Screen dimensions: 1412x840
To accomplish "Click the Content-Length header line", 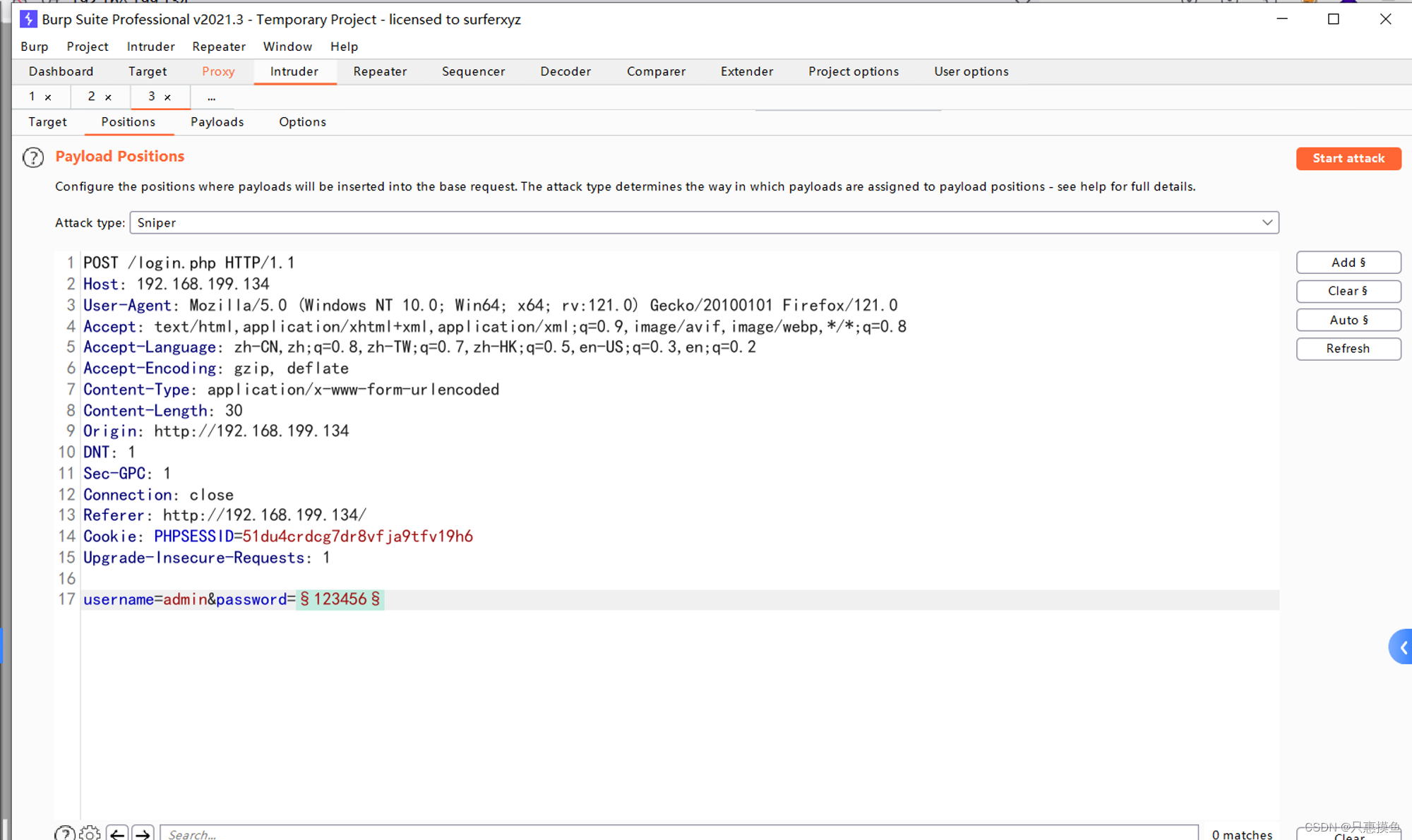I will tap(162, 411).
